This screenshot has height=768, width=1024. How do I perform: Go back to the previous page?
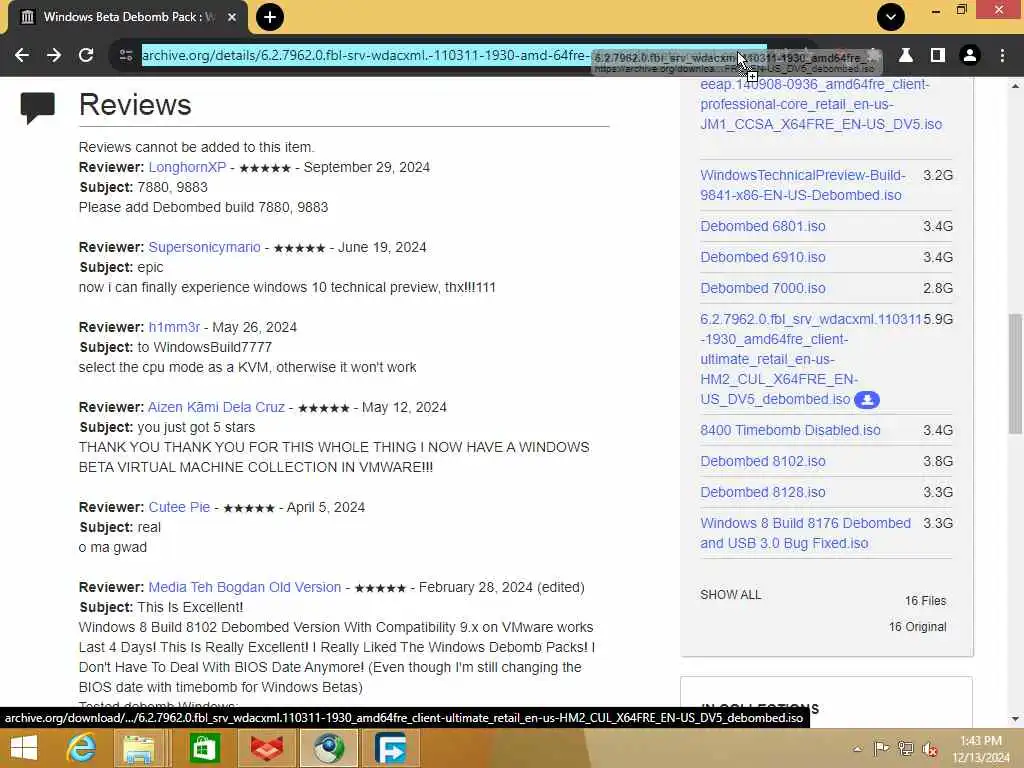point(22,56)
